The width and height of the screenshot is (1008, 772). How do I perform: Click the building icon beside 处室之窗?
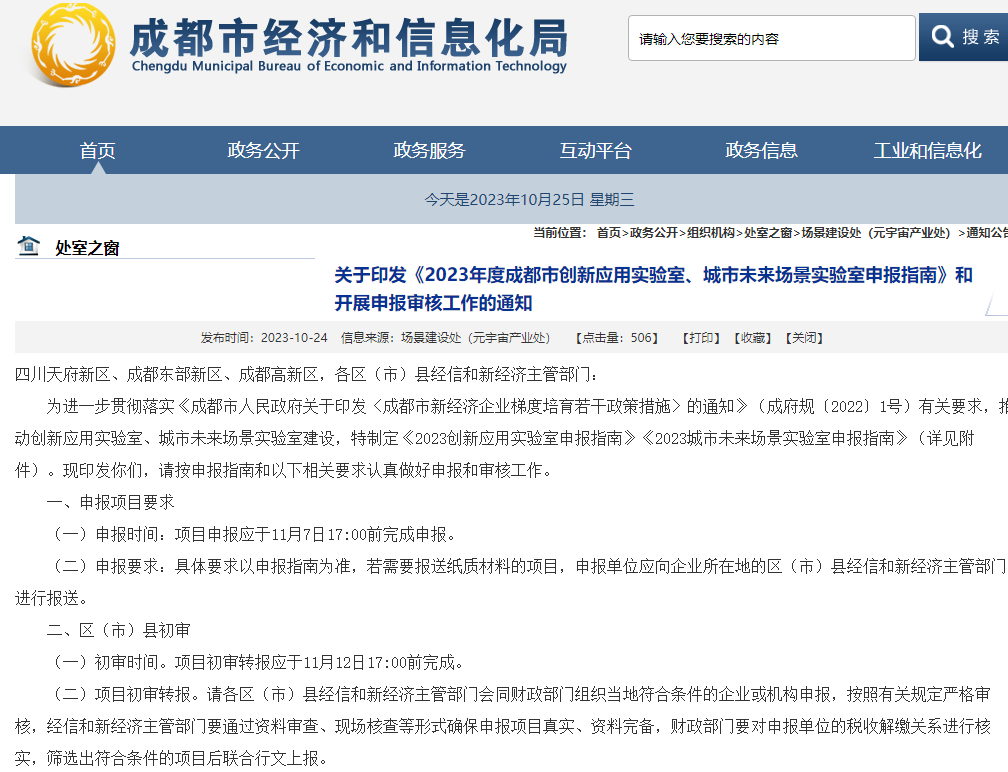tap(29, 245)
